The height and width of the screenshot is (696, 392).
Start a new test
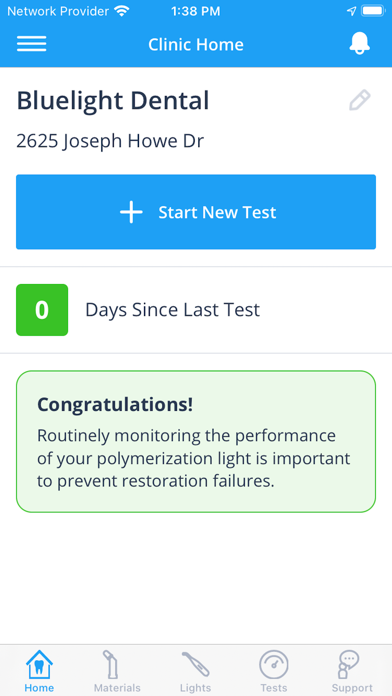tap(196, 212)
